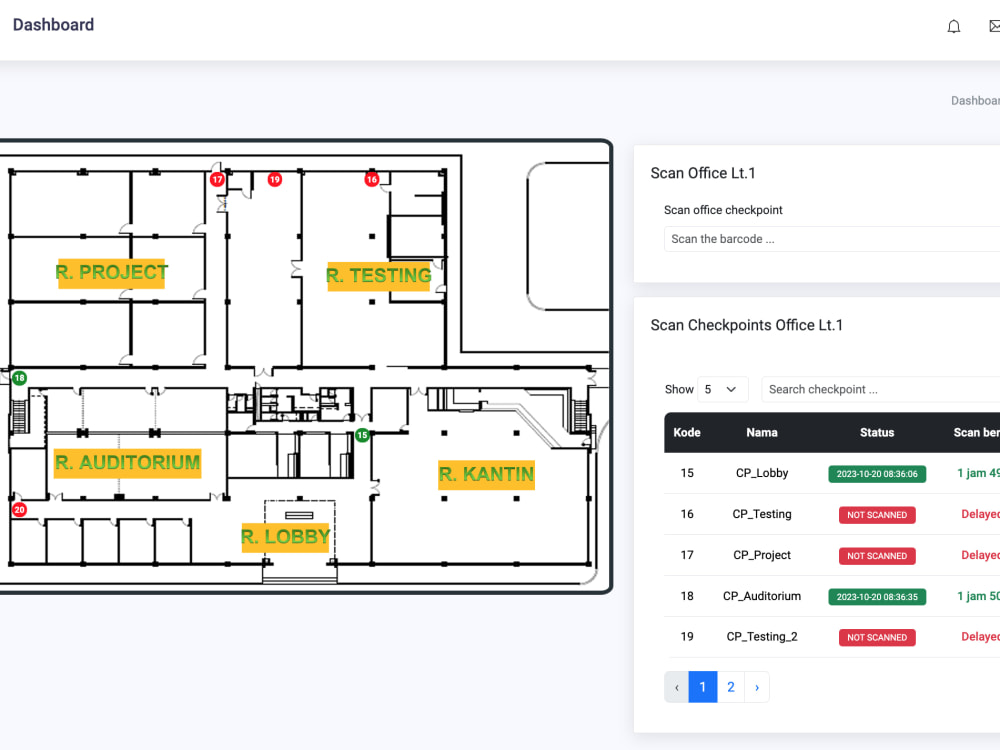Select red checkpoint marker 17 on map

(217, 179)
